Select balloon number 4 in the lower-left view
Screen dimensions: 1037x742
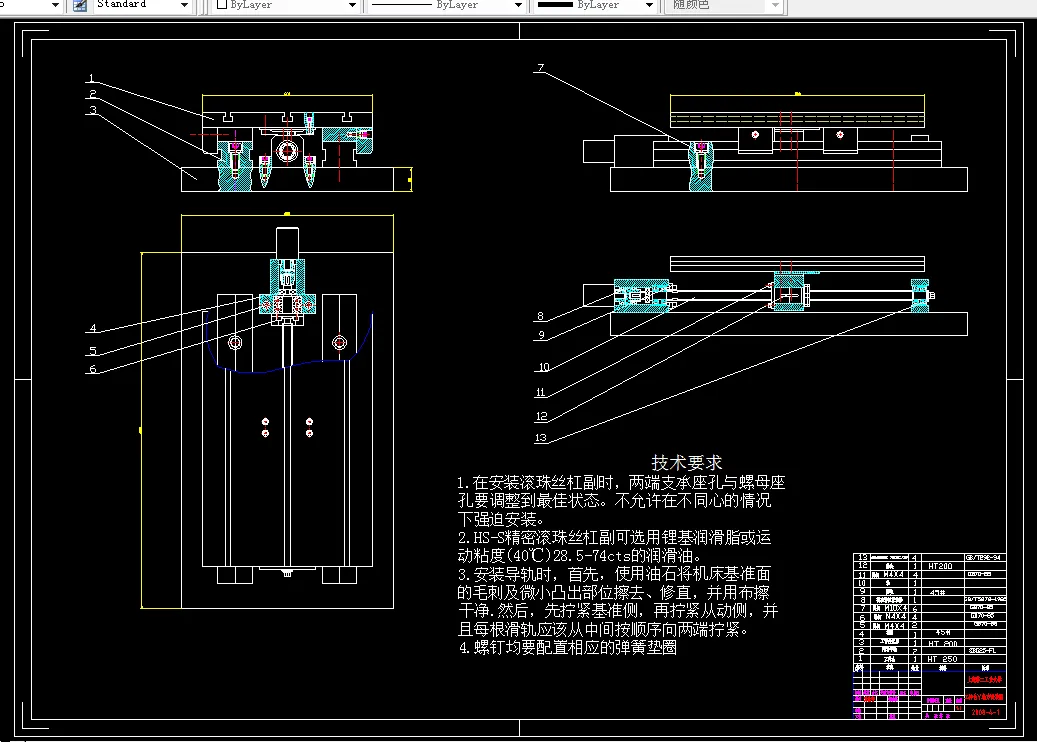click(x=93, y=328)
